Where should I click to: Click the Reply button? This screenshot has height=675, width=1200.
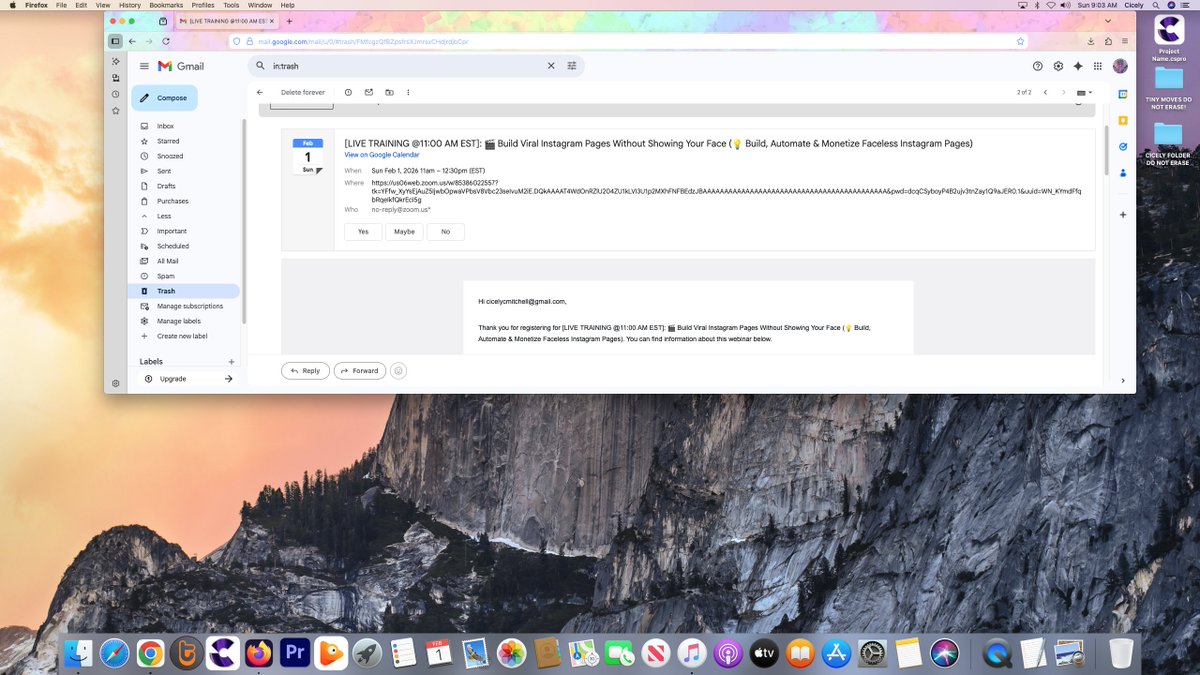tap(304, 370)
